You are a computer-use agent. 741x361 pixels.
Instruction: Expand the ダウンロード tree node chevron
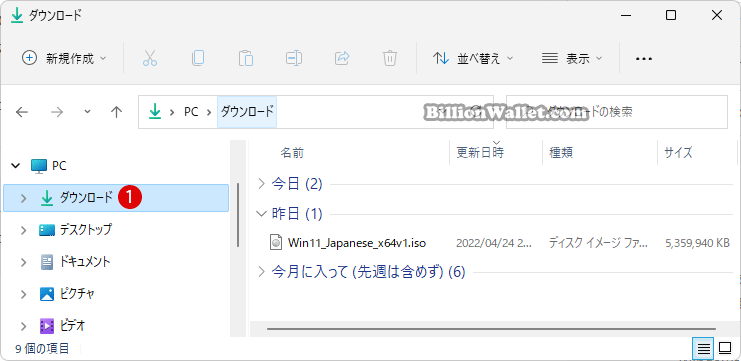[24, 198]
